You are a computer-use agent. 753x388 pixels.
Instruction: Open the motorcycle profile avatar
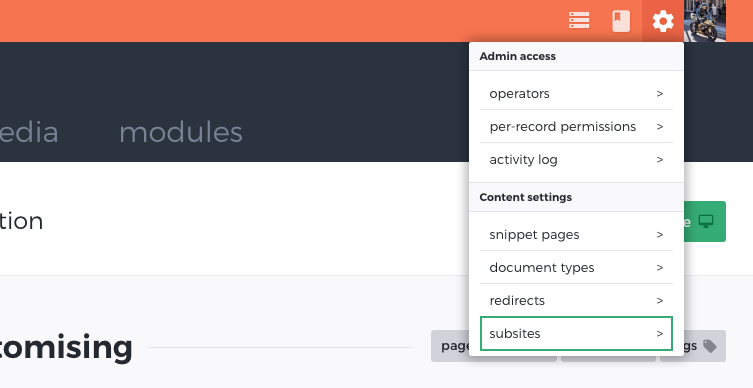(704, 21)
